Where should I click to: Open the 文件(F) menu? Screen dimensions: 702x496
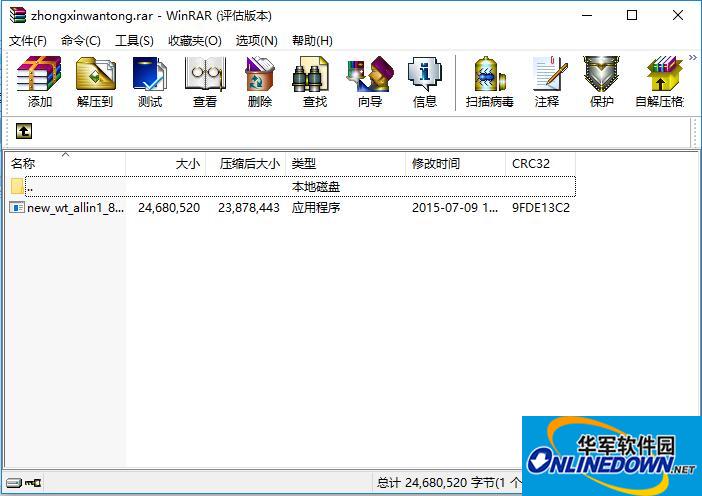(28, 41)
